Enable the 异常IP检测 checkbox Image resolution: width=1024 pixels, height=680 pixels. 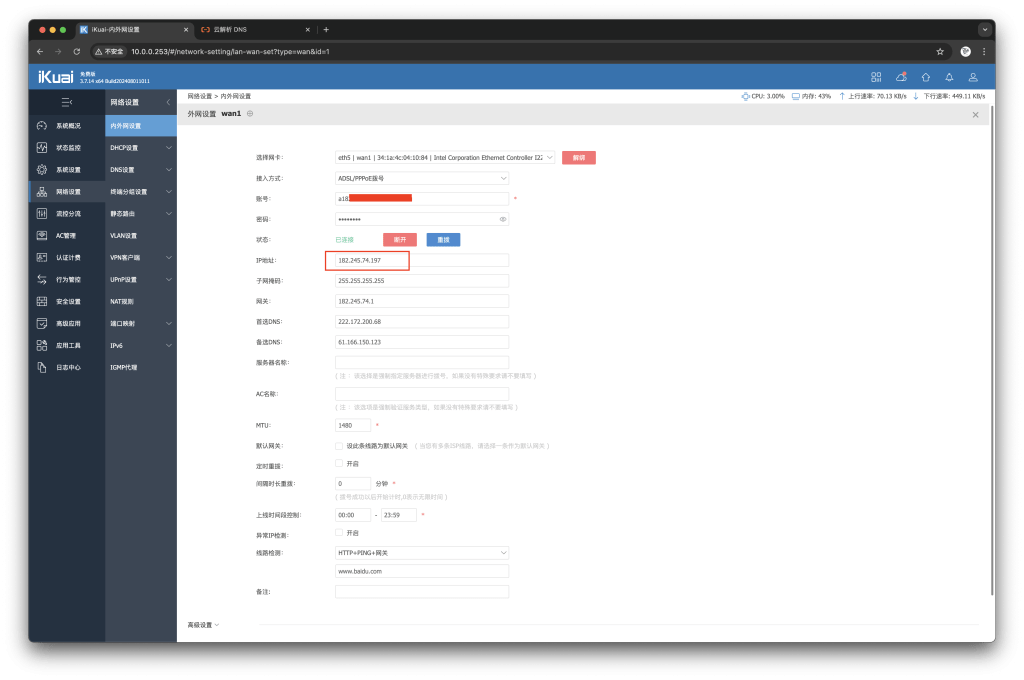point(339,533)
